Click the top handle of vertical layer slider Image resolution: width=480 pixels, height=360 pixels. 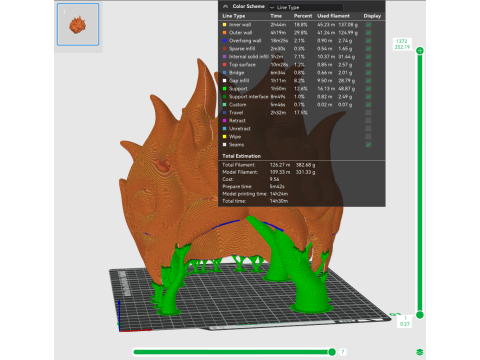(x=420, y=51)
